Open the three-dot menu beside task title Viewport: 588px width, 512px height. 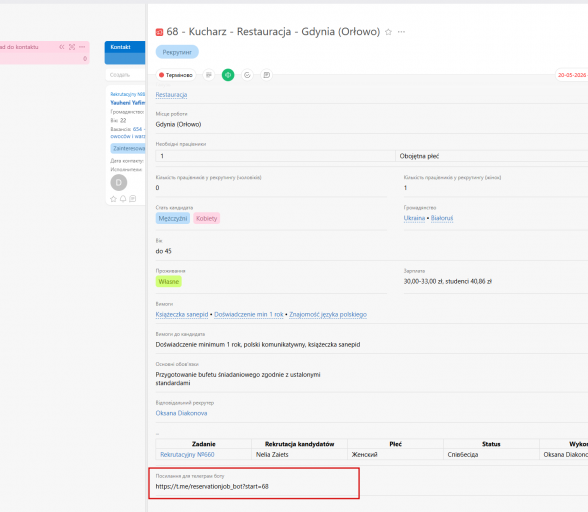[x=401, y=32]
